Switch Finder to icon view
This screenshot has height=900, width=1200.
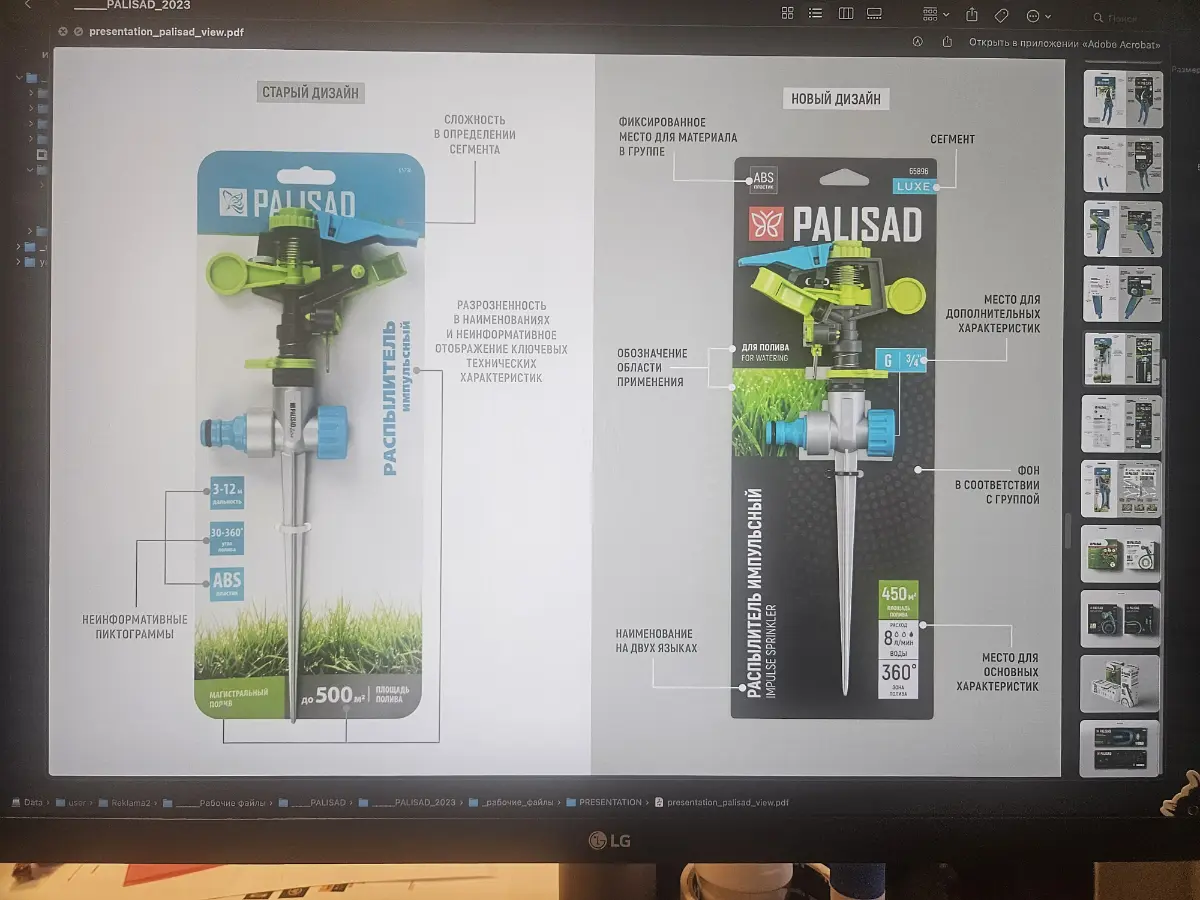coord(787,14)
